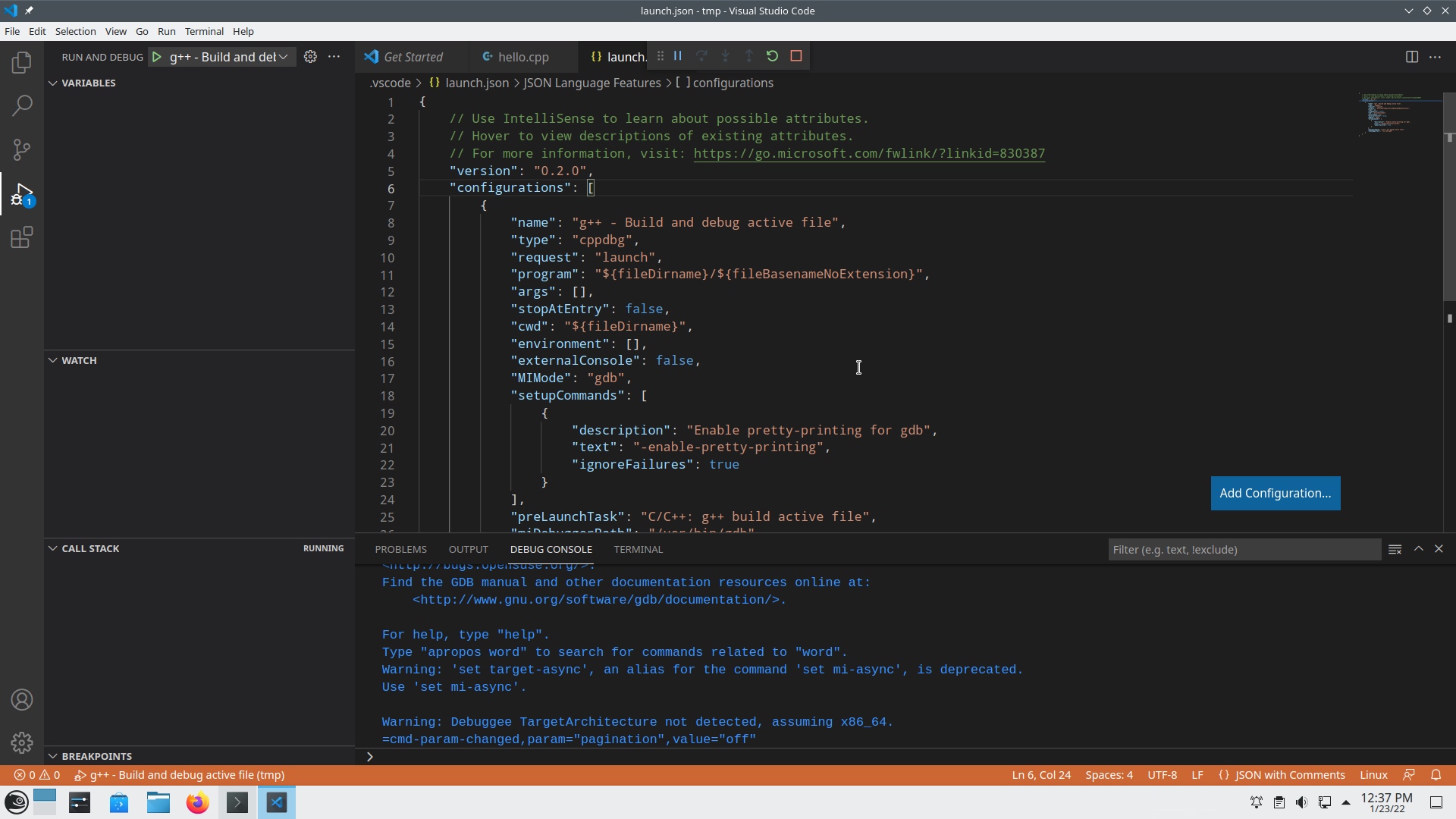Restart the debugger with green arrow
Image resolution: width=1456 pixels, height=819 pixels.
pyautogui.click(x=772, y=56)
